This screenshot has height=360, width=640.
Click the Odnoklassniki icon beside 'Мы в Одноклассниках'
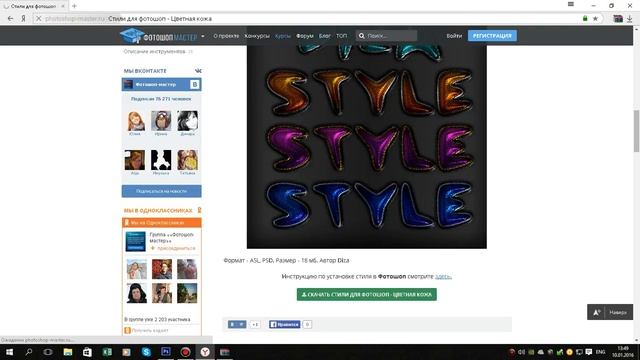[199, 210]
